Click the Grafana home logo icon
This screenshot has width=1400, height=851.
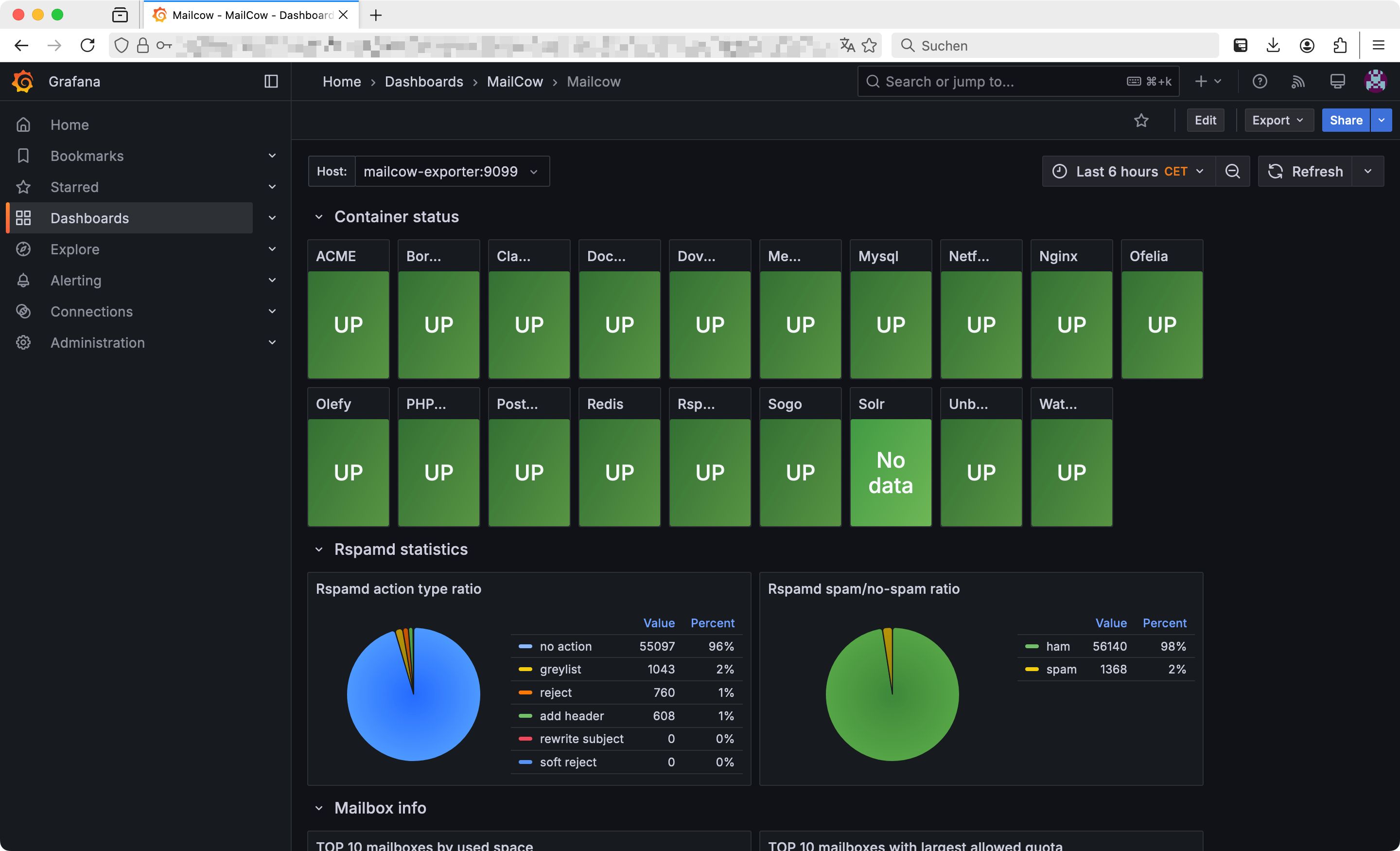point(22,81)
